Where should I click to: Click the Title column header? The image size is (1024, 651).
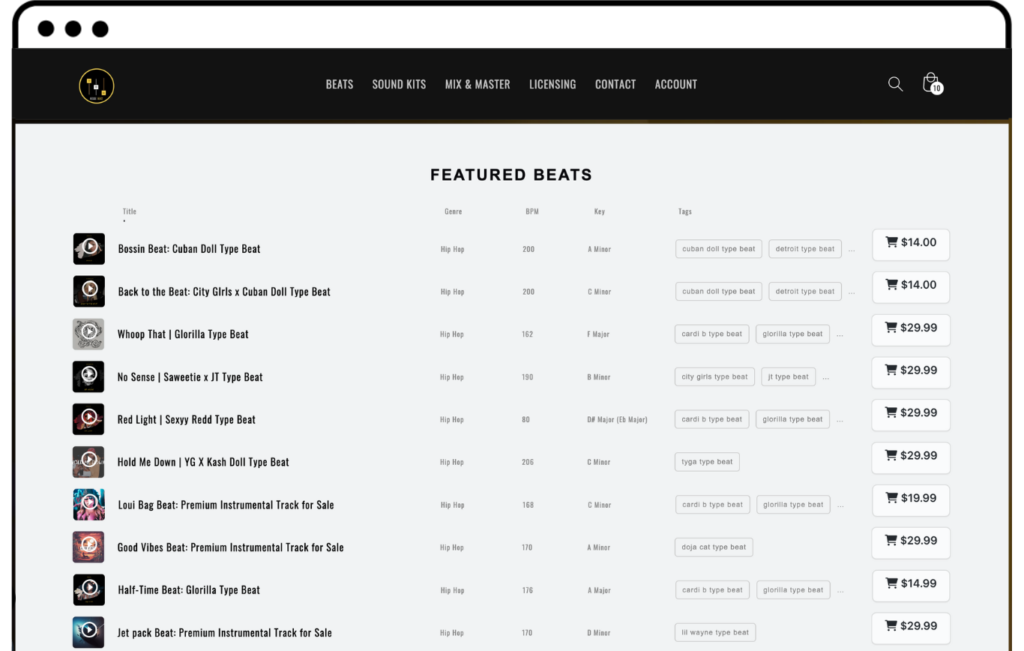(x=129, y=212)
